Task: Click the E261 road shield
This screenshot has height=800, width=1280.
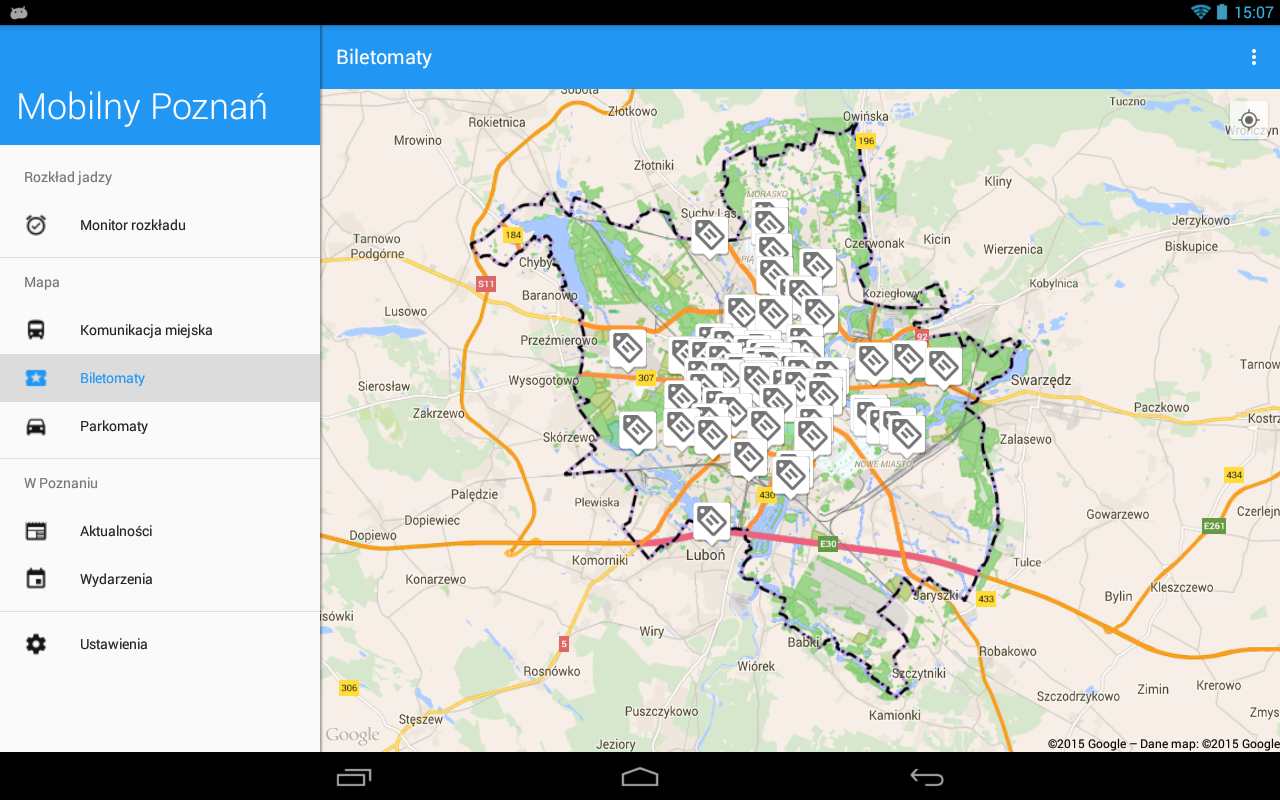Action: 1214,526
